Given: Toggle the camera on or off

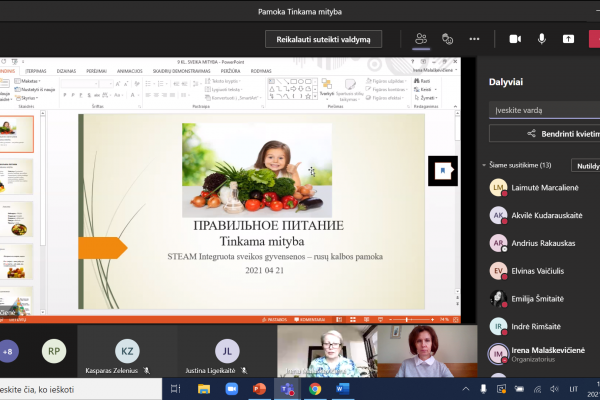Looking at the screenshot, I should click(515, 39).
